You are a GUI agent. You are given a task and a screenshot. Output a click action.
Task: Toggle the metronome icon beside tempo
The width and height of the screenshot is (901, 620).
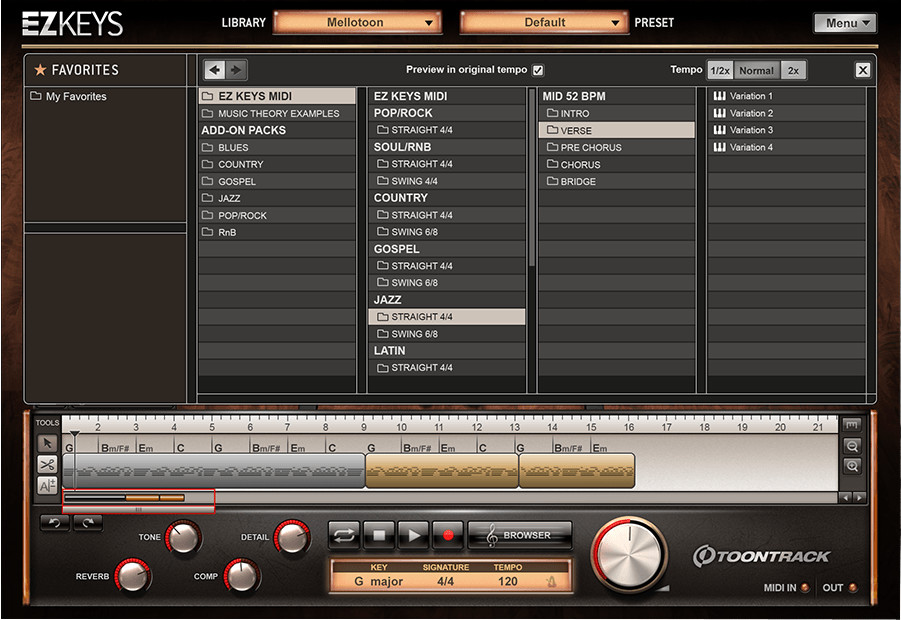point(551,582)
